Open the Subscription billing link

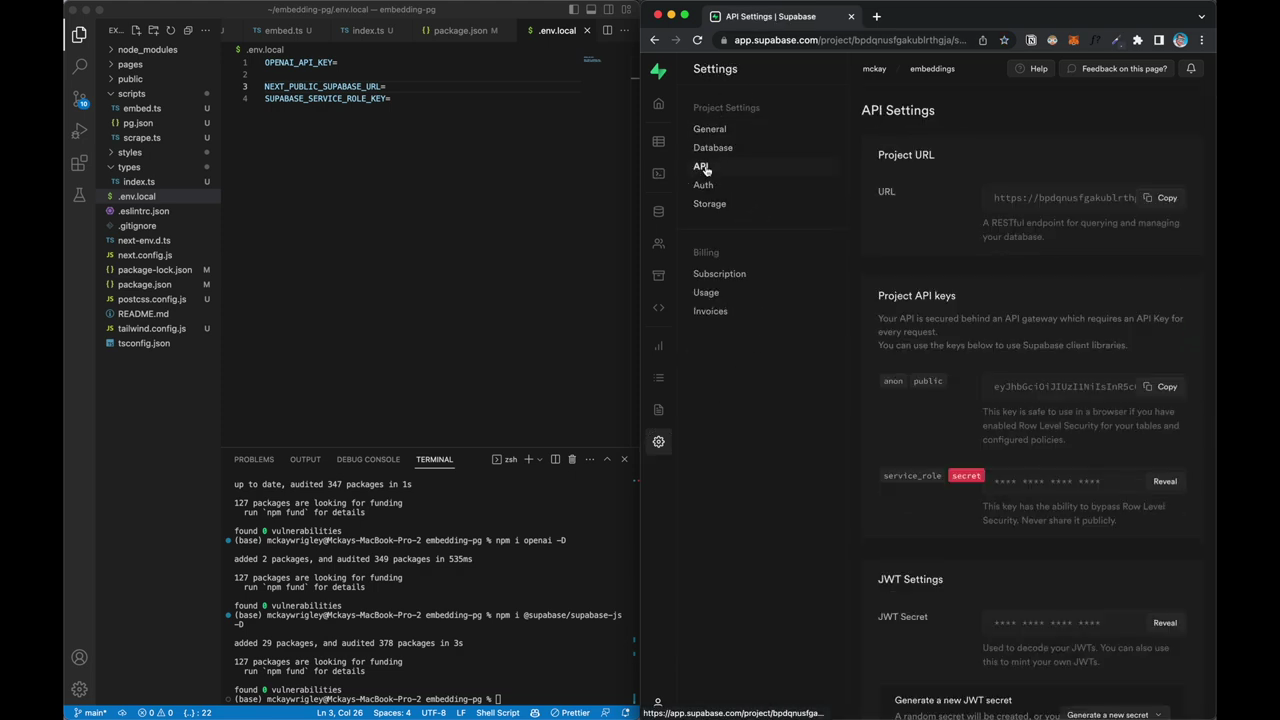719,274
